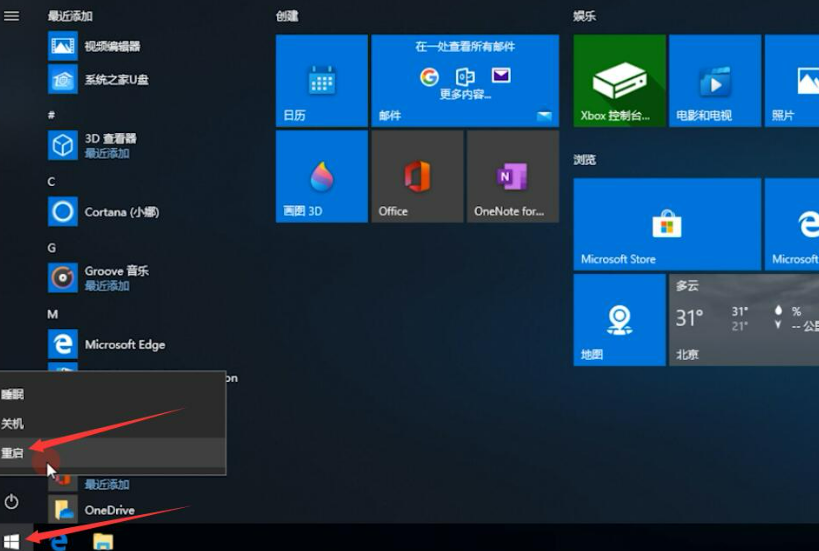Launch Microsoft Edge from the app list
The height and width of the screenshot is (551, 819).
pyautogui.click(x=63, y=344)
